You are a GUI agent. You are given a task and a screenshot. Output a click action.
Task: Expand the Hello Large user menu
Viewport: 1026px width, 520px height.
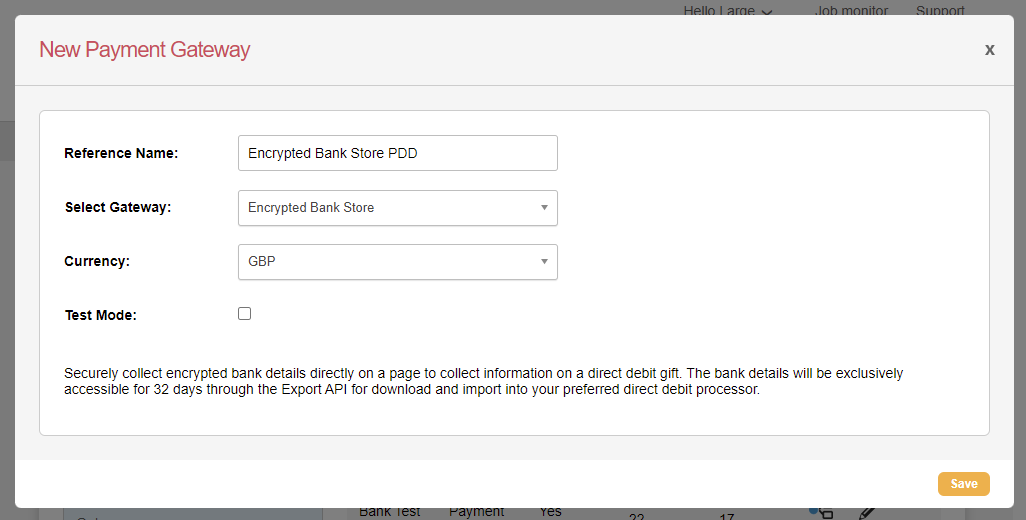coord(727,11)
